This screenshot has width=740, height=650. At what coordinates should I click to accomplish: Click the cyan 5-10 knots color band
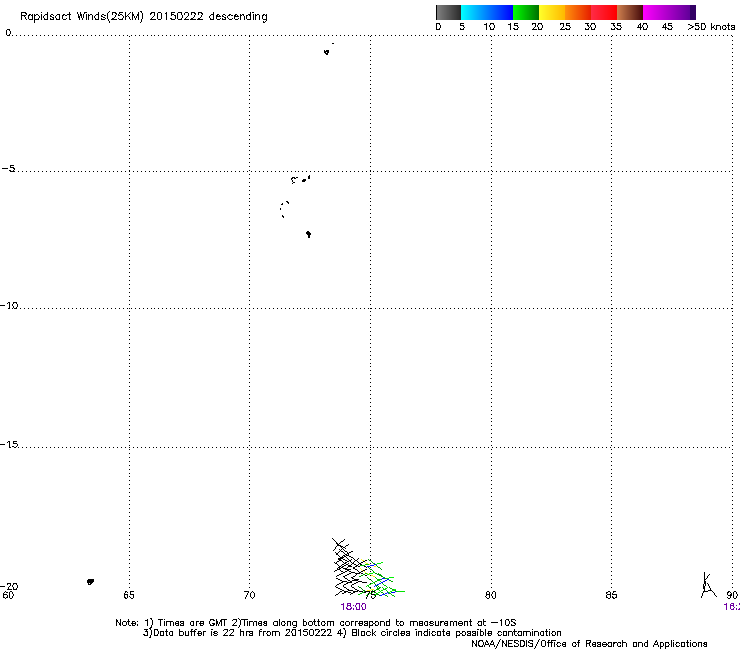474,12
